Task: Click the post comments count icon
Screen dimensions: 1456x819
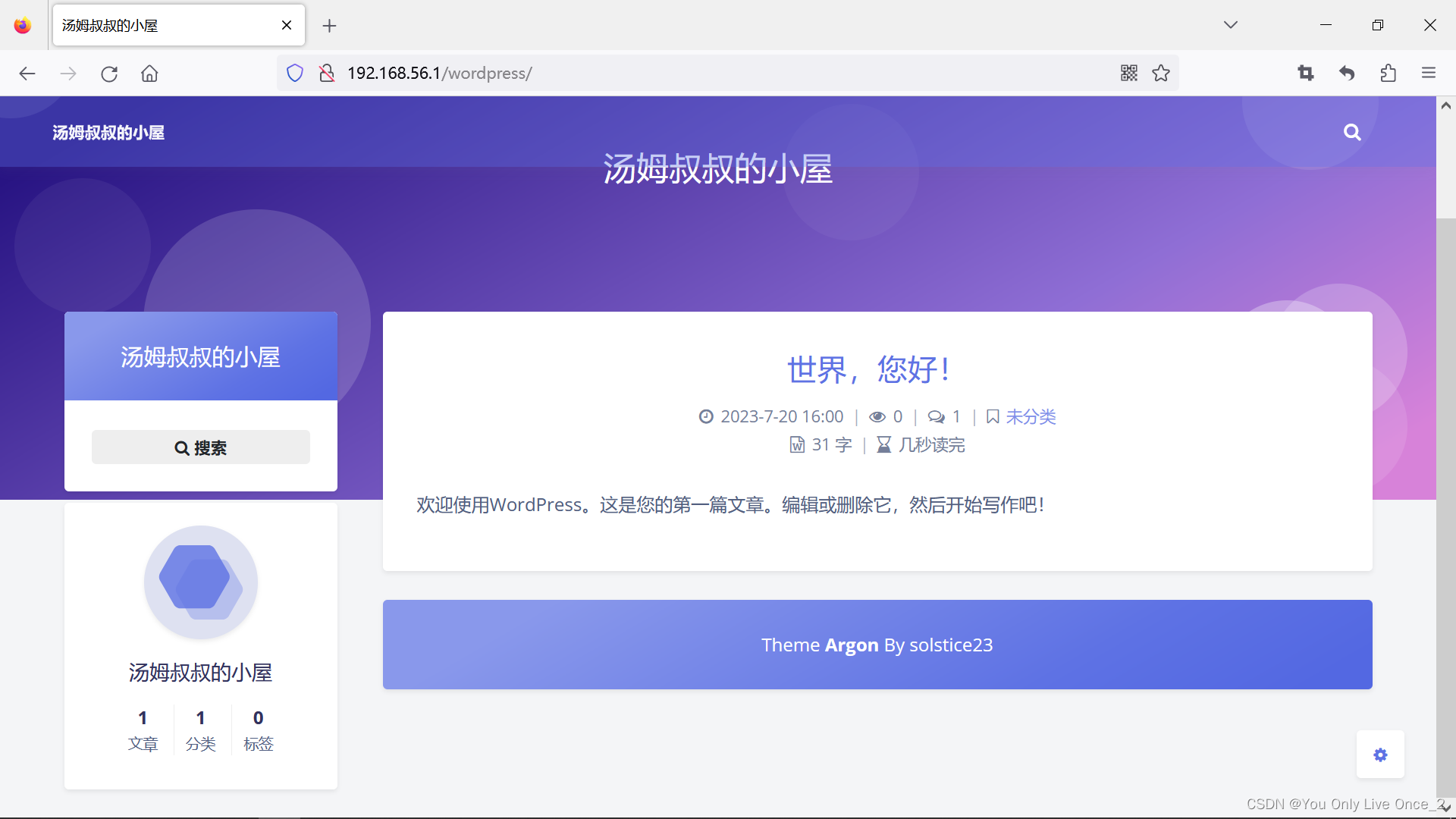Action: click(x=937, y=416)
